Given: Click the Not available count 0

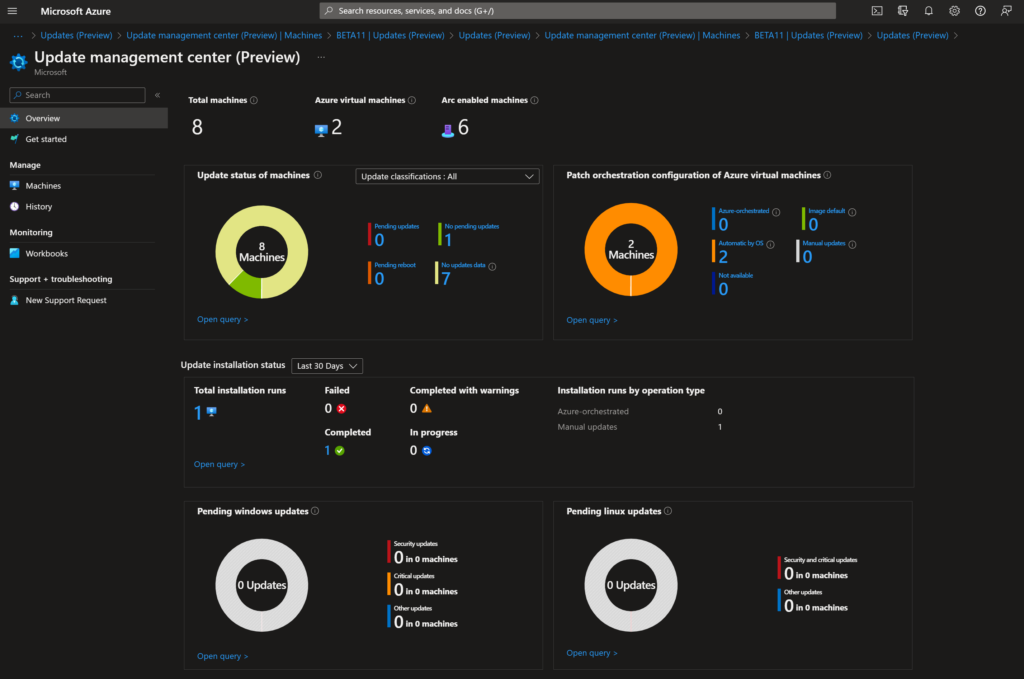Looking at the screenshot, I should point(723,289).
